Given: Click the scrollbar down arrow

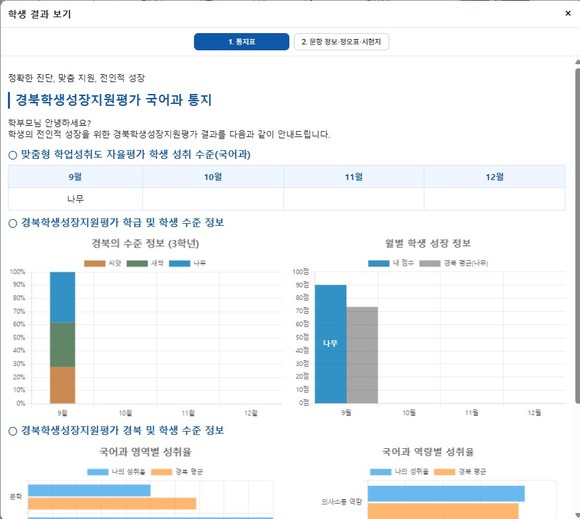Looking at the screenshot, I should [577, 515].
